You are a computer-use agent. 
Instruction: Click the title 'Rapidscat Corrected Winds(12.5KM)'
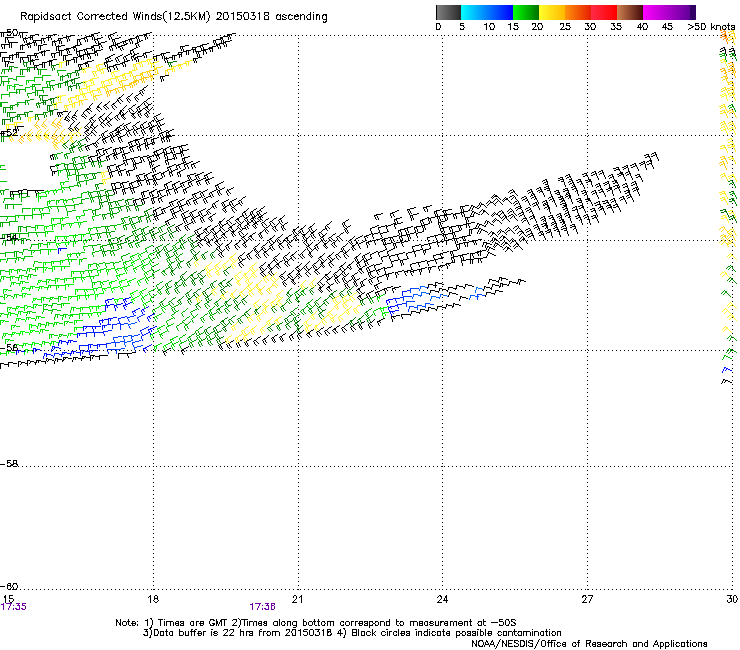[115, 17]
